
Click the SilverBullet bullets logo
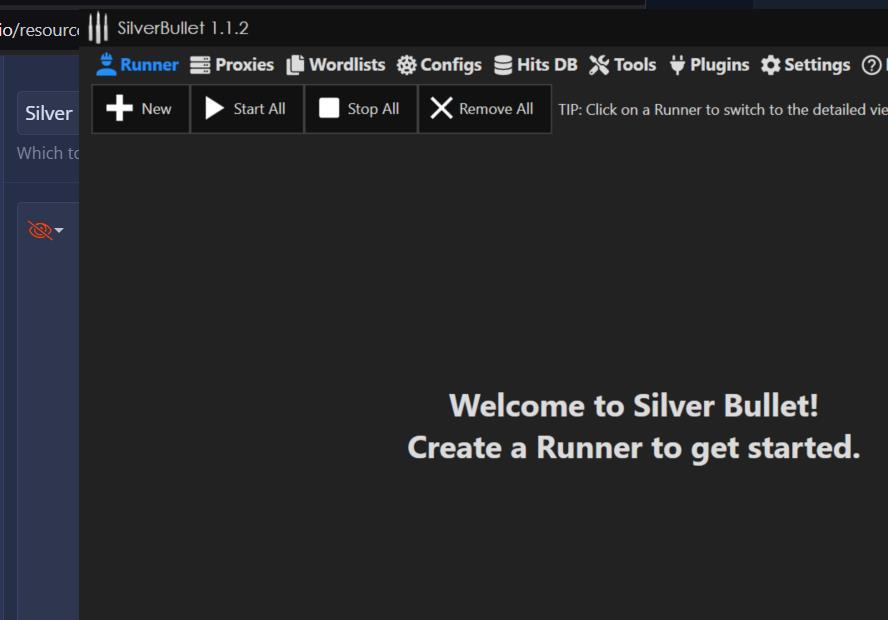[x=98, y=28]
